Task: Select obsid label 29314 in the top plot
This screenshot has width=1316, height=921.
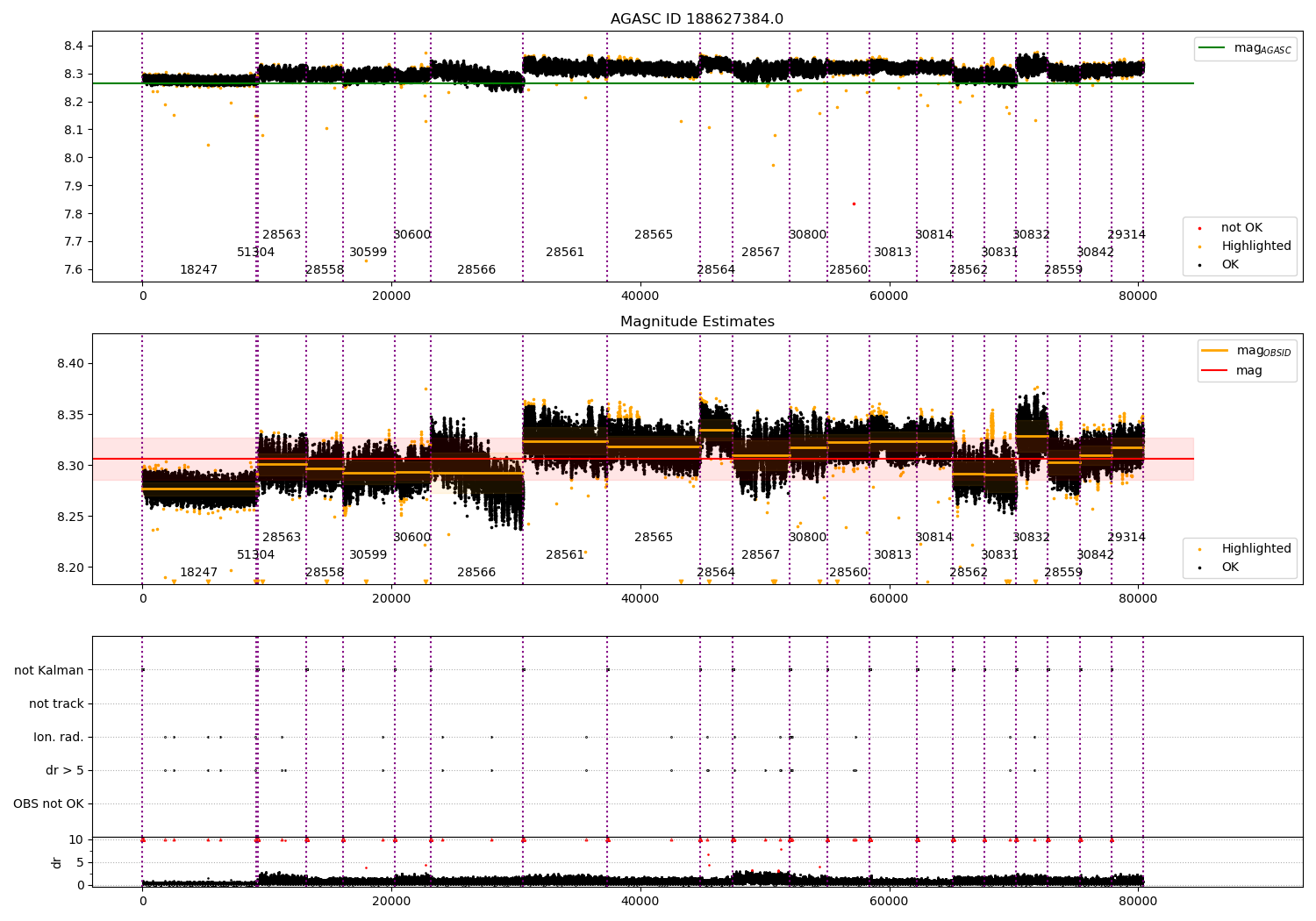Action: click(1126, 235)
